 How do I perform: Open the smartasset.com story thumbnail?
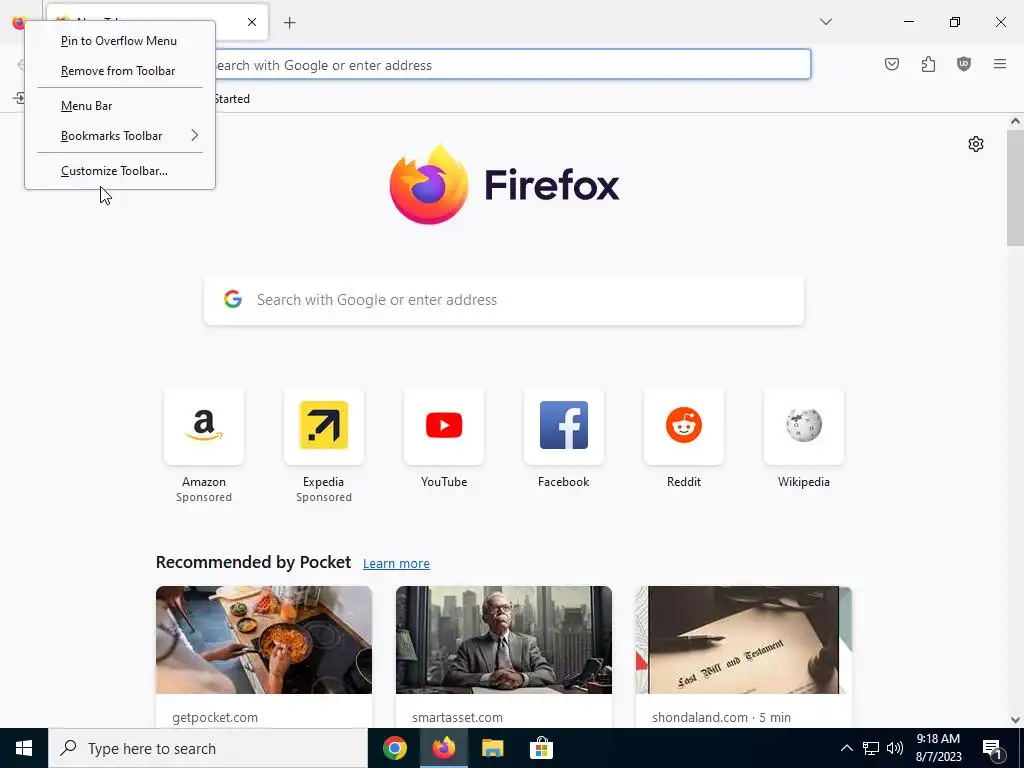click(504, 640)
